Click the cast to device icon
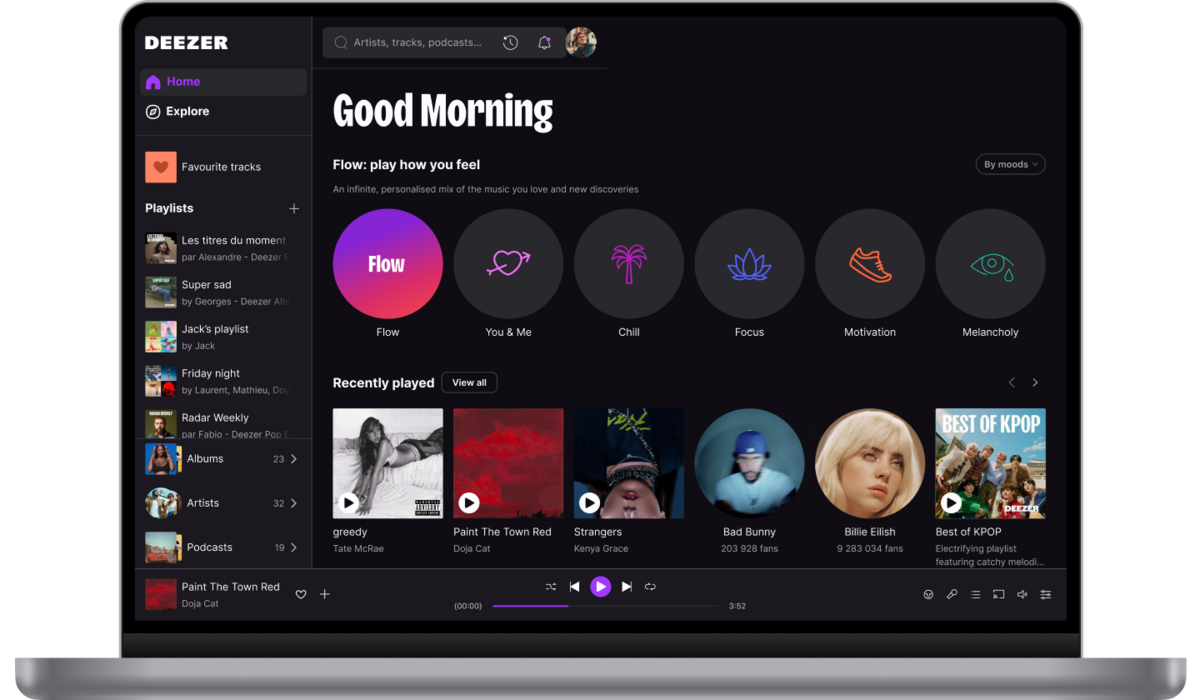 997,594
